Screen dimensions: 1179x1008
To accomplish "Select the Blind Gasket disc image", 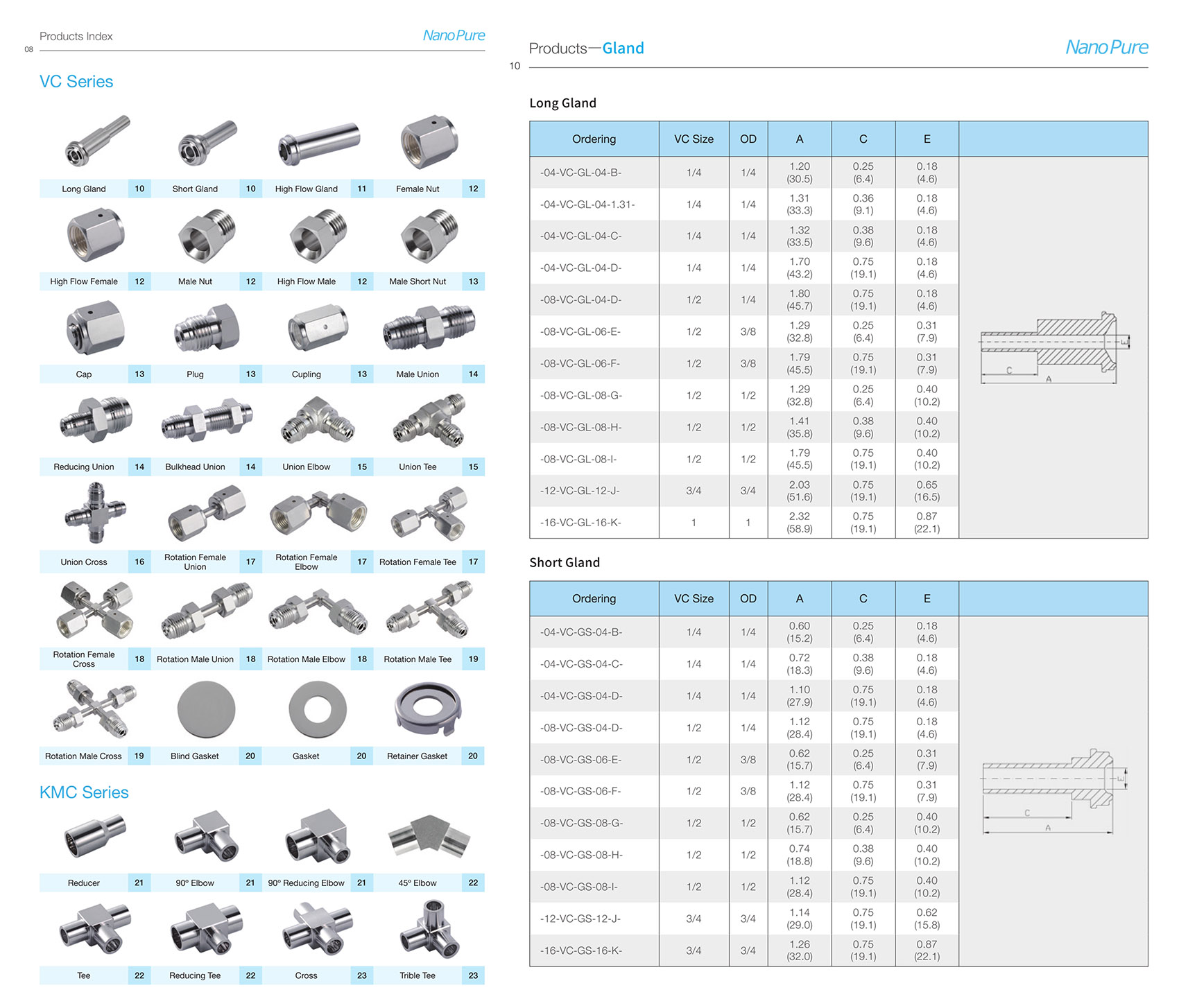I will click(206, 709).
